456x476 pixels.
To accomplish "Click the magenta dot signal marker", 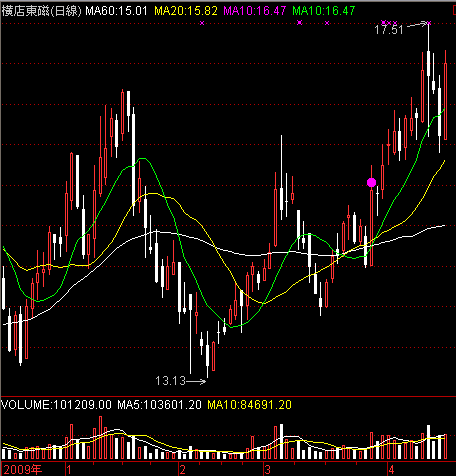I will [371, 182].
